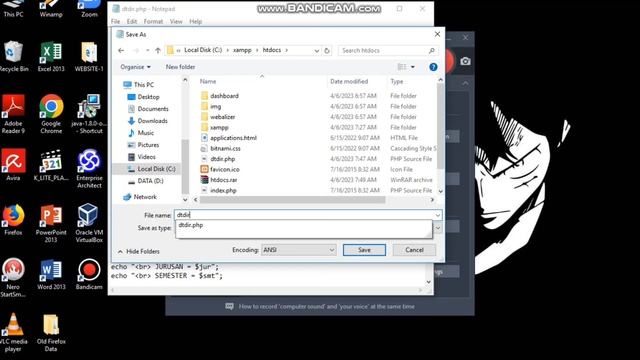Open the View menu in Notepad
This screenshot has width=640, height=360.
pyautogui.click(x=176, y=21)
